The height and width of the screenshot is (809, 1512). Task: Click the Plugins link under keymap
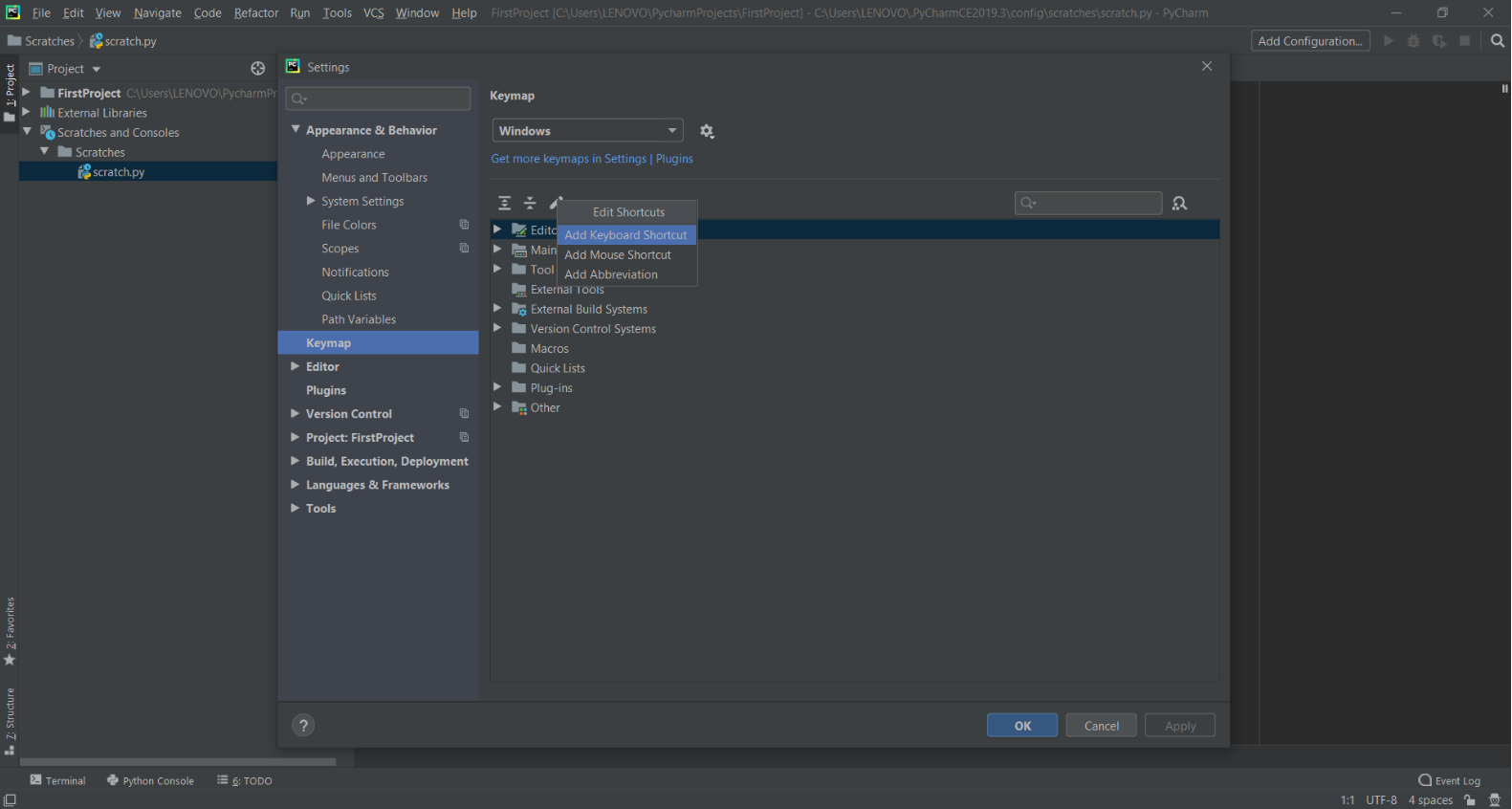674,159
